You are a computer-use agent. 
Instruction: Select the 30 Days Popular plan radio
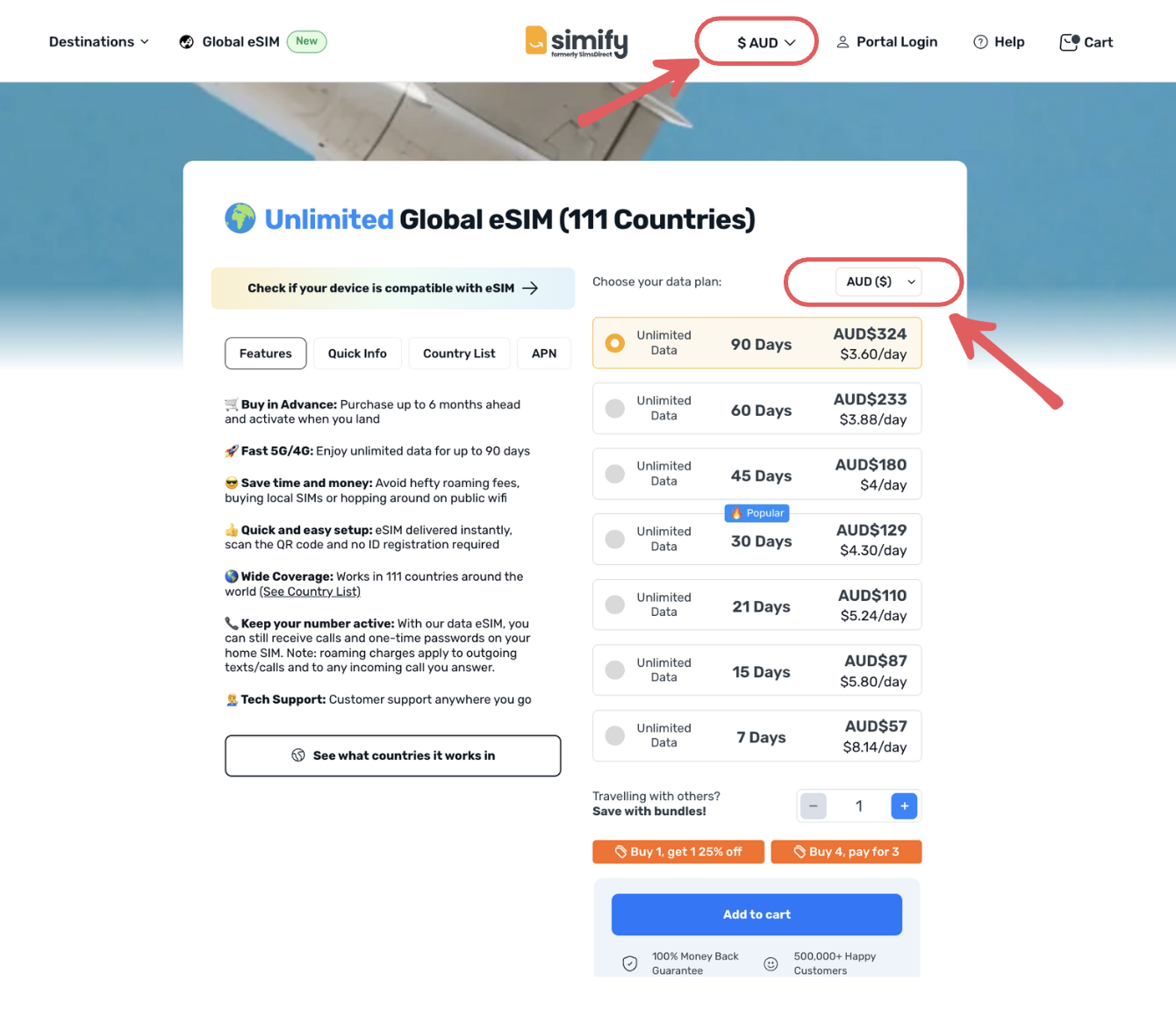[x=615, y=540]
